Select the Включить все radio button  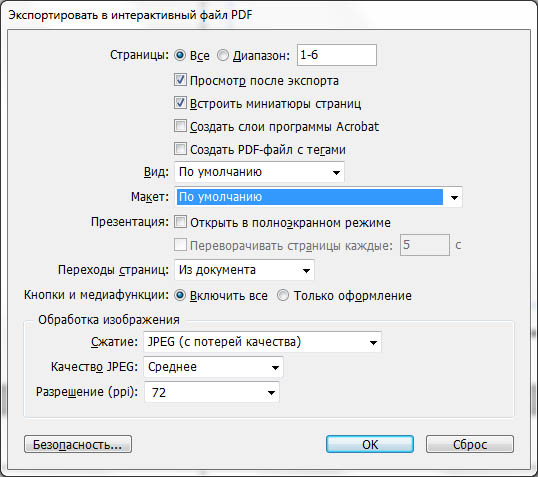180,295
